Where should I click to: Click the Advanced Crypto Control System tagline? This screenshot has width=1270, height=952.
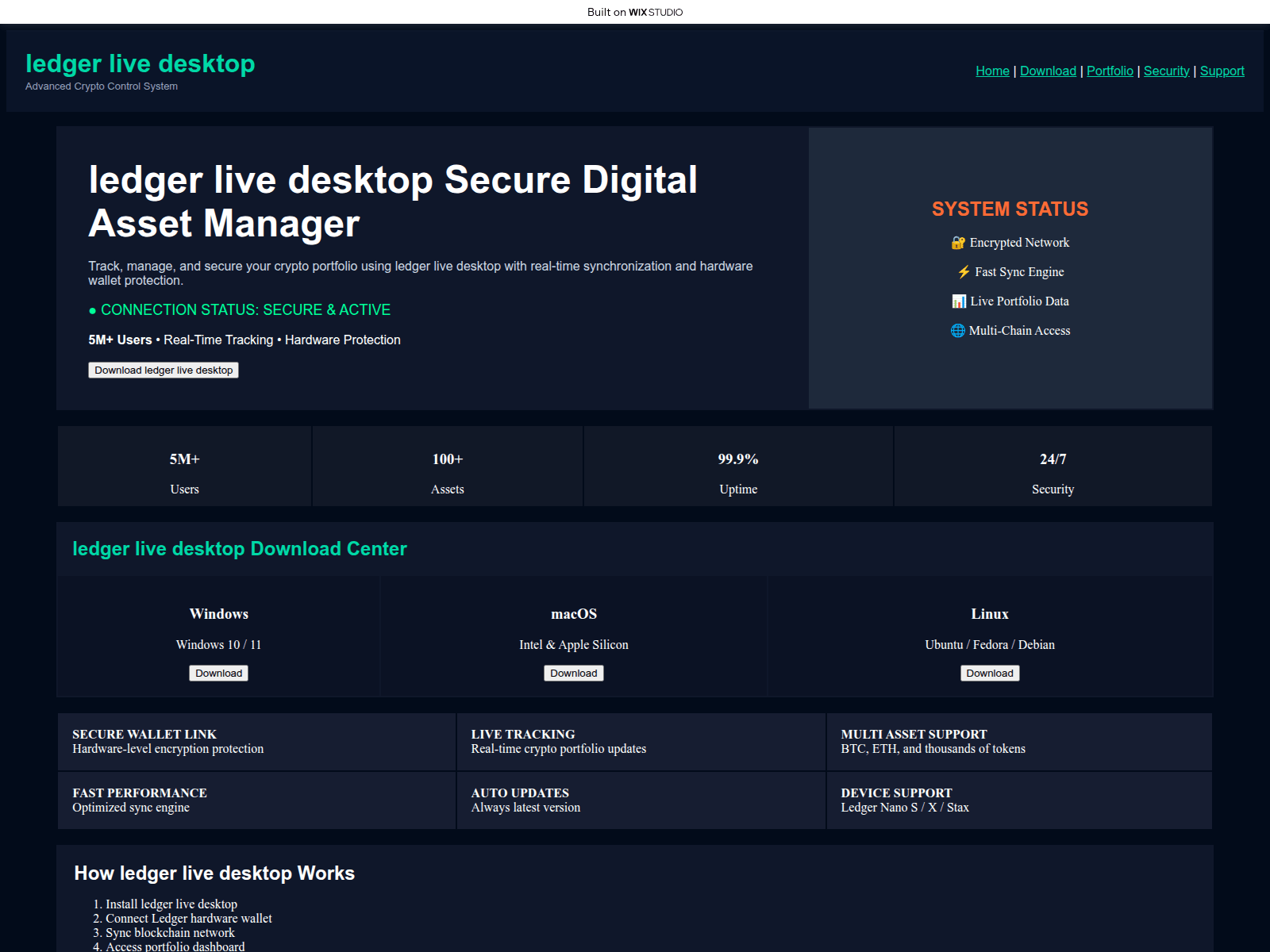[102, 86]
